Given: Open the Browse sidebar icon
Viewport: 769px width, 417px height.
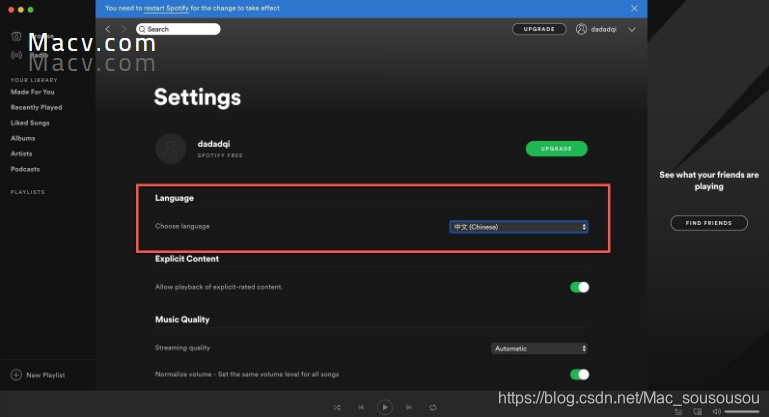Looking at the screenshot, I should 16,36.
